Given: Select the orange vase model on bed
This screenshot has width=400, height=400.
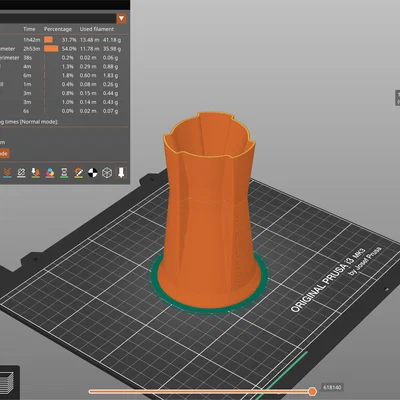Looking at the screenshot, I should pos(209,210).
